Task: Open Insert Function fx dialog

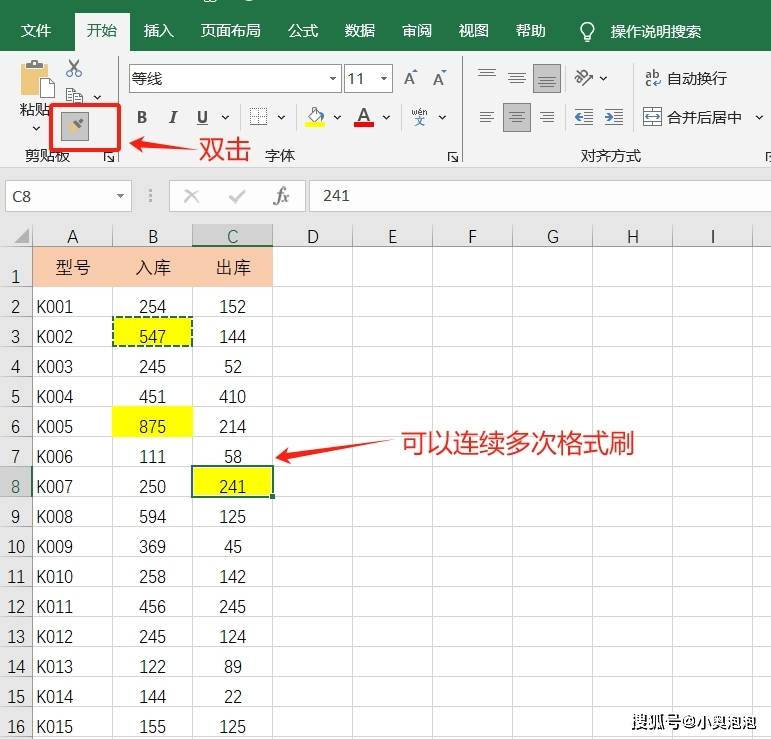Action: tap(281, 196)
